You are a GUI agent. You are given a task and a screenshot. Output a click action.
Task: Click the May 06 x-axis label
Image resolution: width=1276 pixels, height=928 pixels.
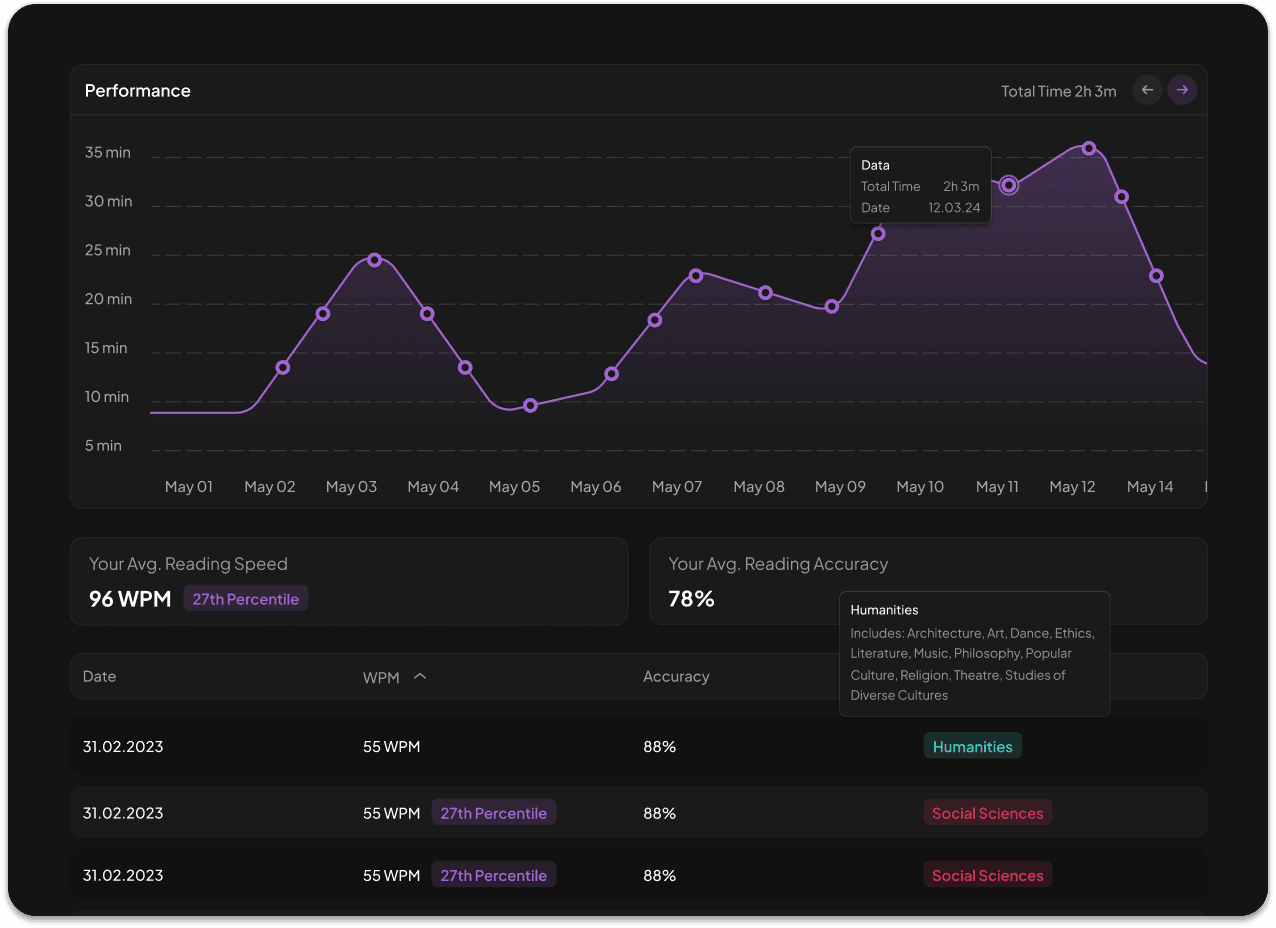tap(596, 487)
